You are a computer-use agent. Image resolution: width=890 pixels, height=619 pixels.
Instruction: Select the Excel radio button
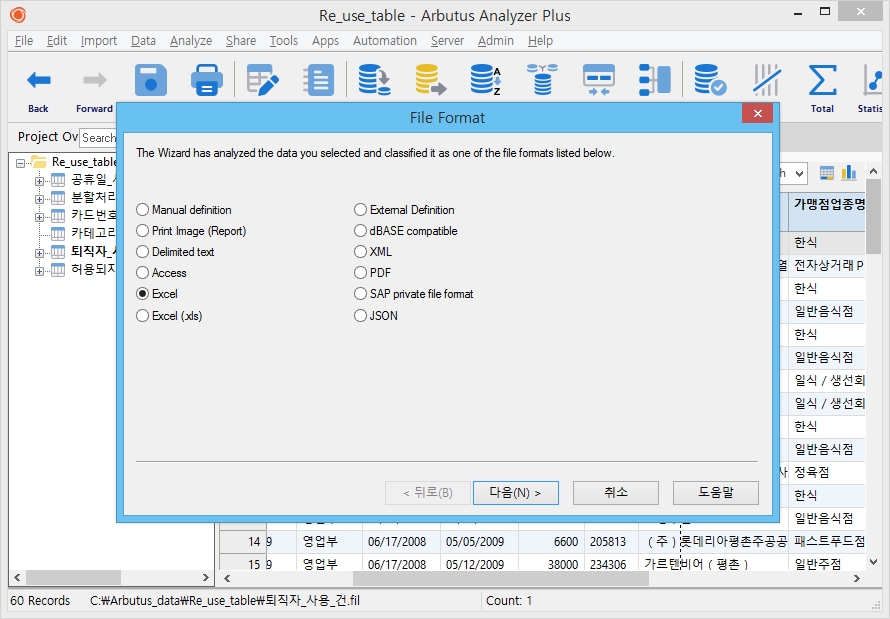[x=142, y=294]
